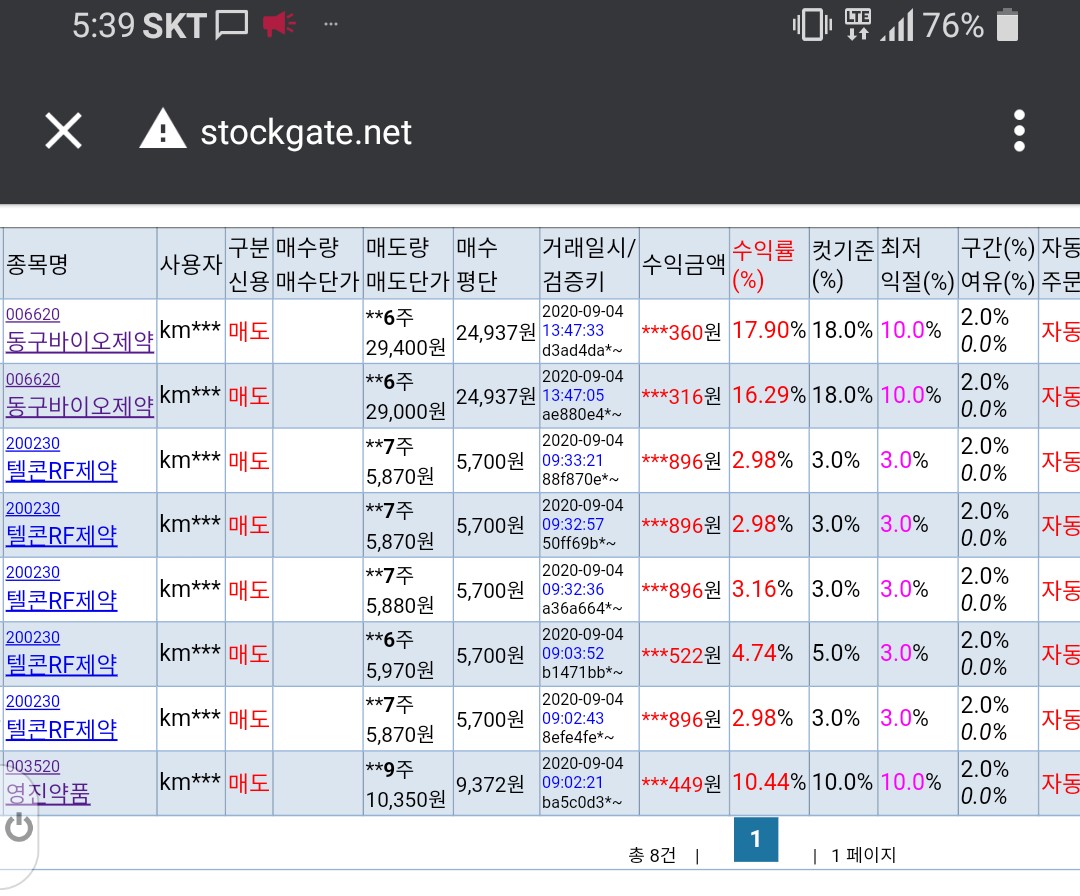Open the 003520 stock code link
The height and width of the screenshot is (896, 1080).
pyautogui.click(x=33, y=767)
